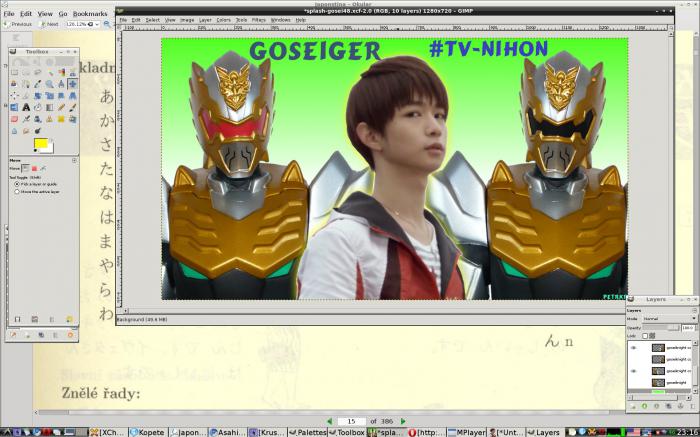
Task: Click the layer opacity value spinner
Action: coord(688,328)
